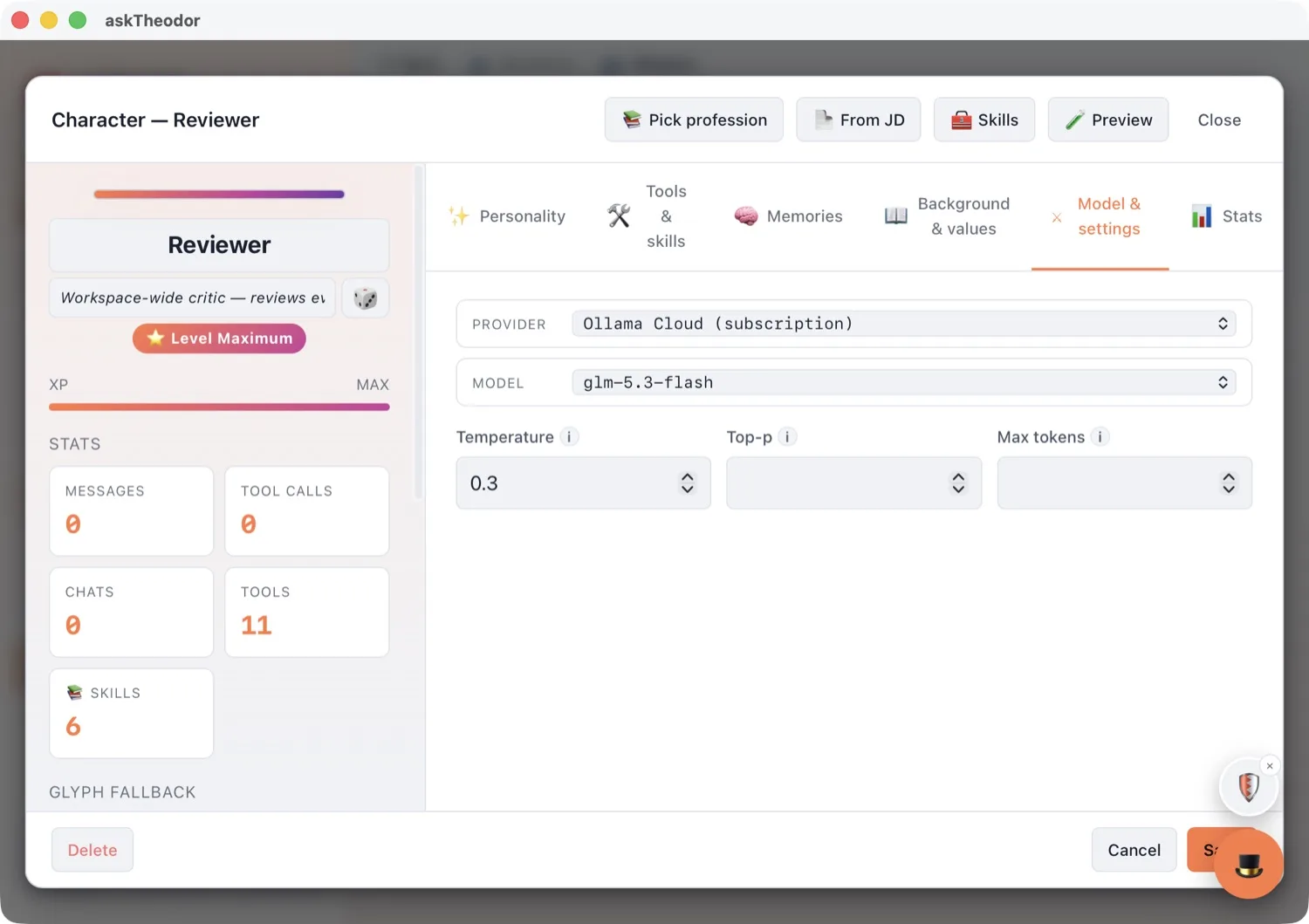Viewport: 1309px width, 924px height.
Task: Click the Pick profession button
Action: pyautogui.click(x=694, y=120)
